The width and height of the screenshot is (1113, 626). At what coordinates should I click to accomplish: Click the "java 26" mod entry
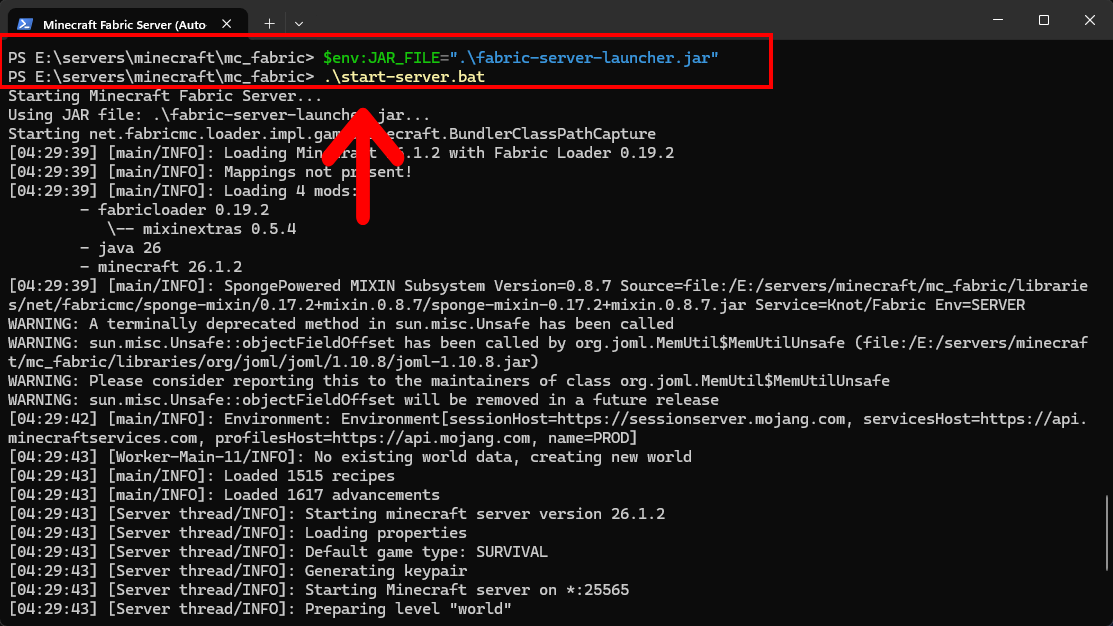pyautogui.click(x=121, y=248)
